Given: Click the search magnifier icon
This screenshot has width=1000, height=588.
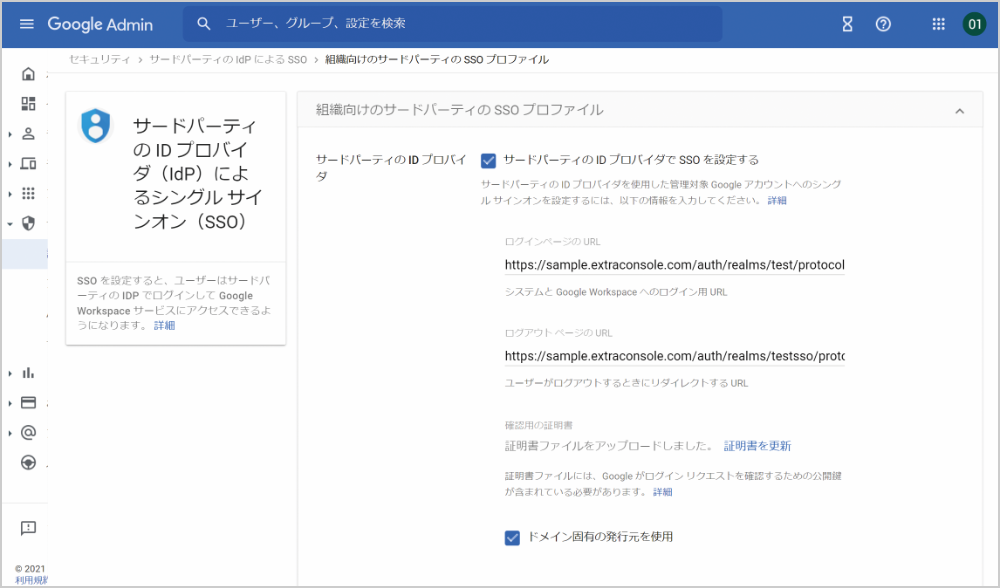Looking at the screenshot, I should 203,24.
